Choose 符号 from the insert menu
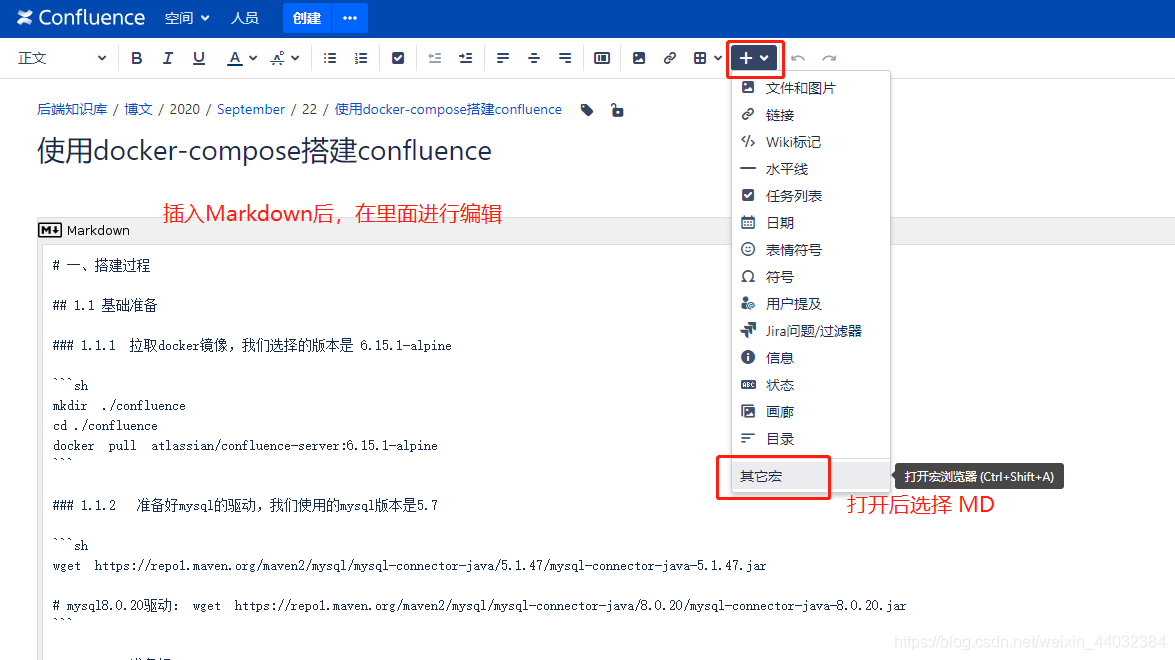This screenshot has width=1175, height=660. (x=811, y=276)
